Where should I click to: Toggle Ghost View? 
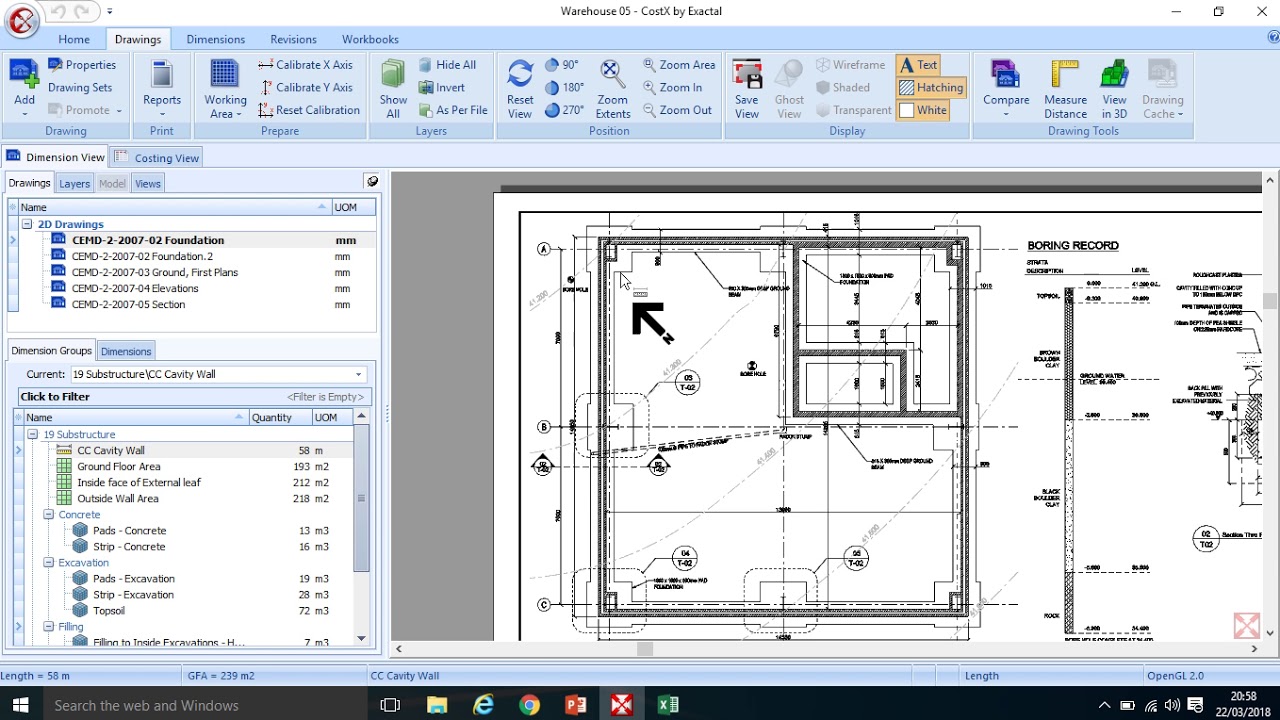coord(789,88)
